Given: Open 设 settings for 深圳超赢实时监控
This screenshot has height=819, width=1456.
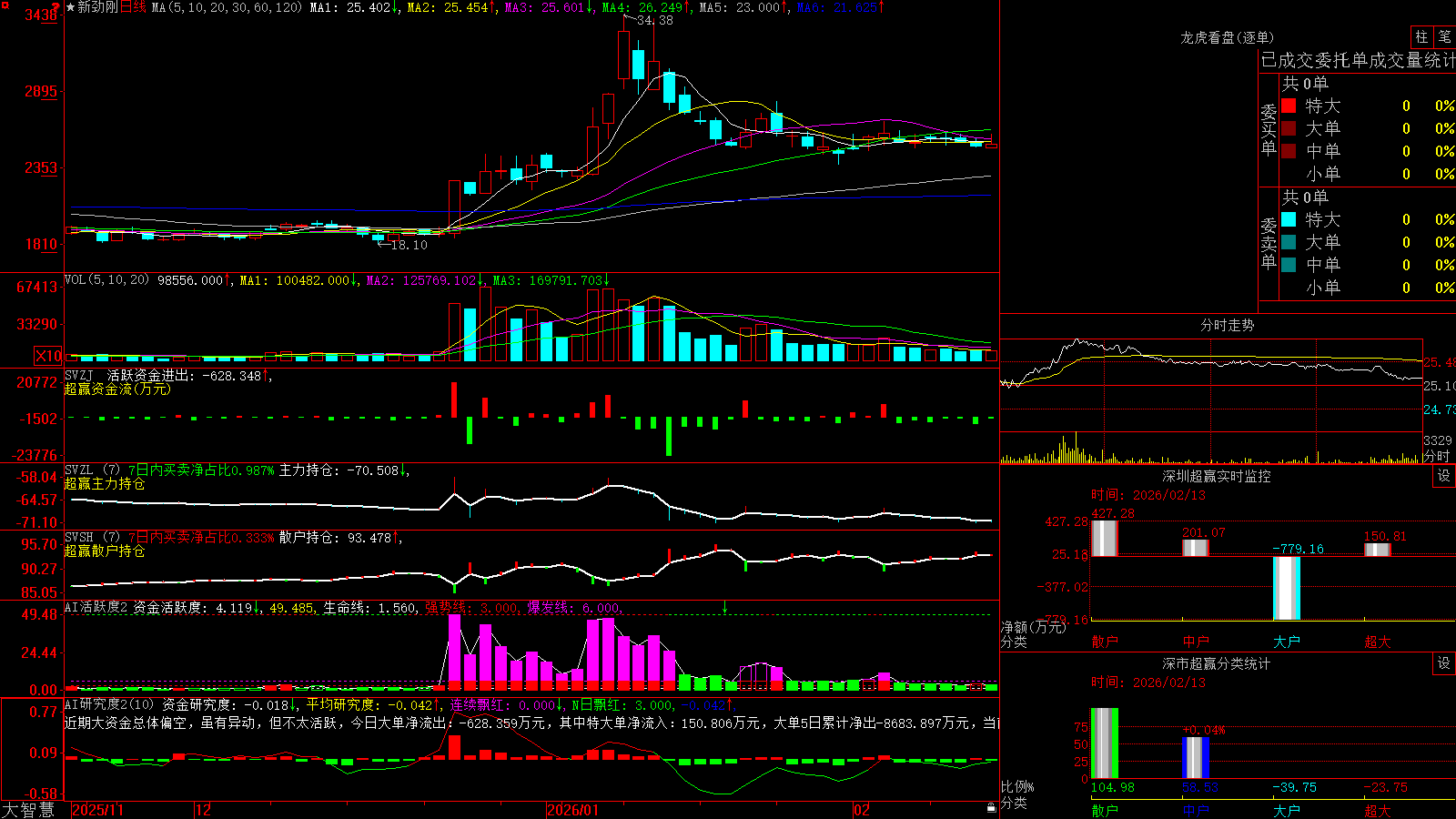Looking at the screenshot, I should (1444, 476).
